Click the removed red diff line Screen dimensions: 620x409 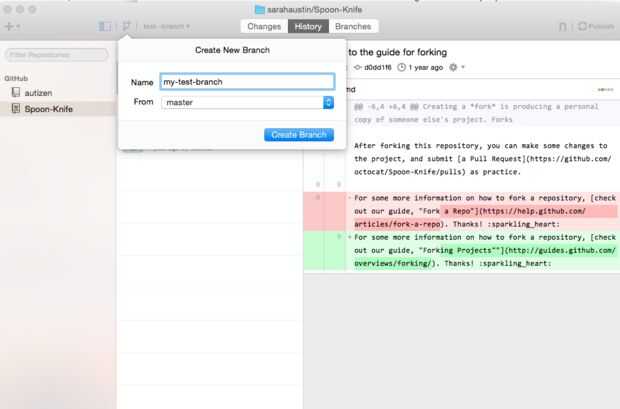(x=461, y=211)
